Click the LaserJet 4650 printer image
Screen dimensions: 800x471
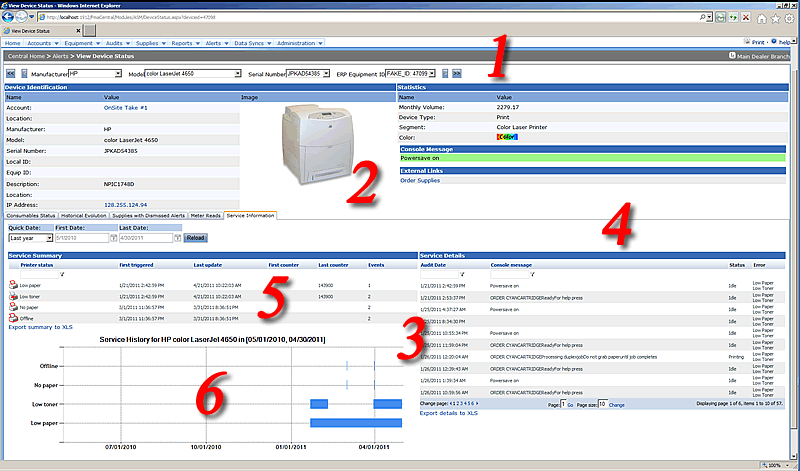click(x=318, y=144)
